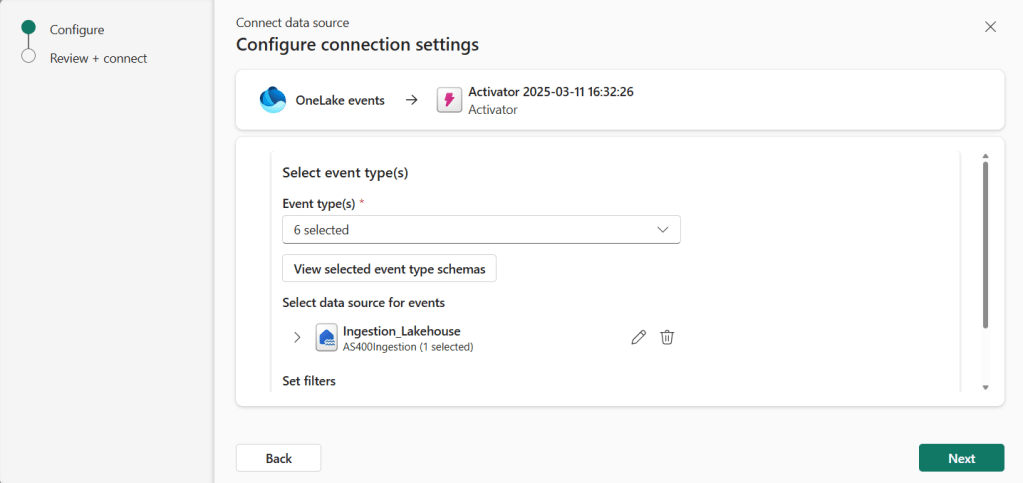The image size is (1023, 483).
Task: Click the vertical scrollbar thumb in settings panel
Action: click(x=985, y=245)
